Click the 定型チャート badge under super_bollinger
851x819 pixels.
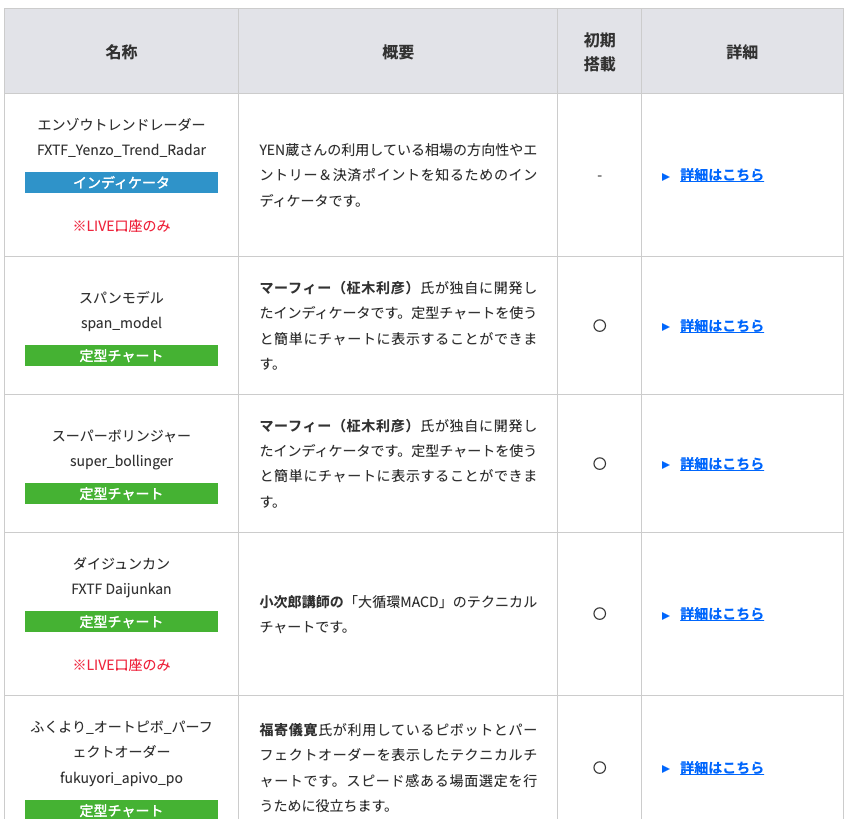point(121,494)
